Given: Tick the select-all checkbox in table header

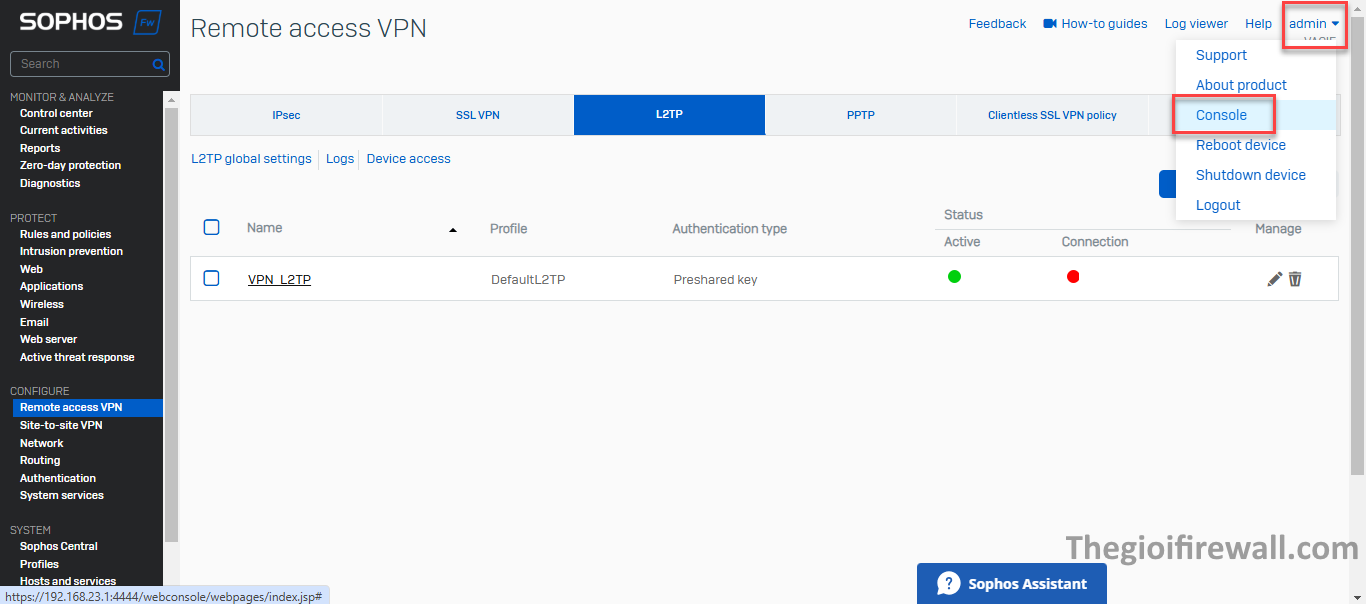Looking at the screenshot, I should 211,227.
